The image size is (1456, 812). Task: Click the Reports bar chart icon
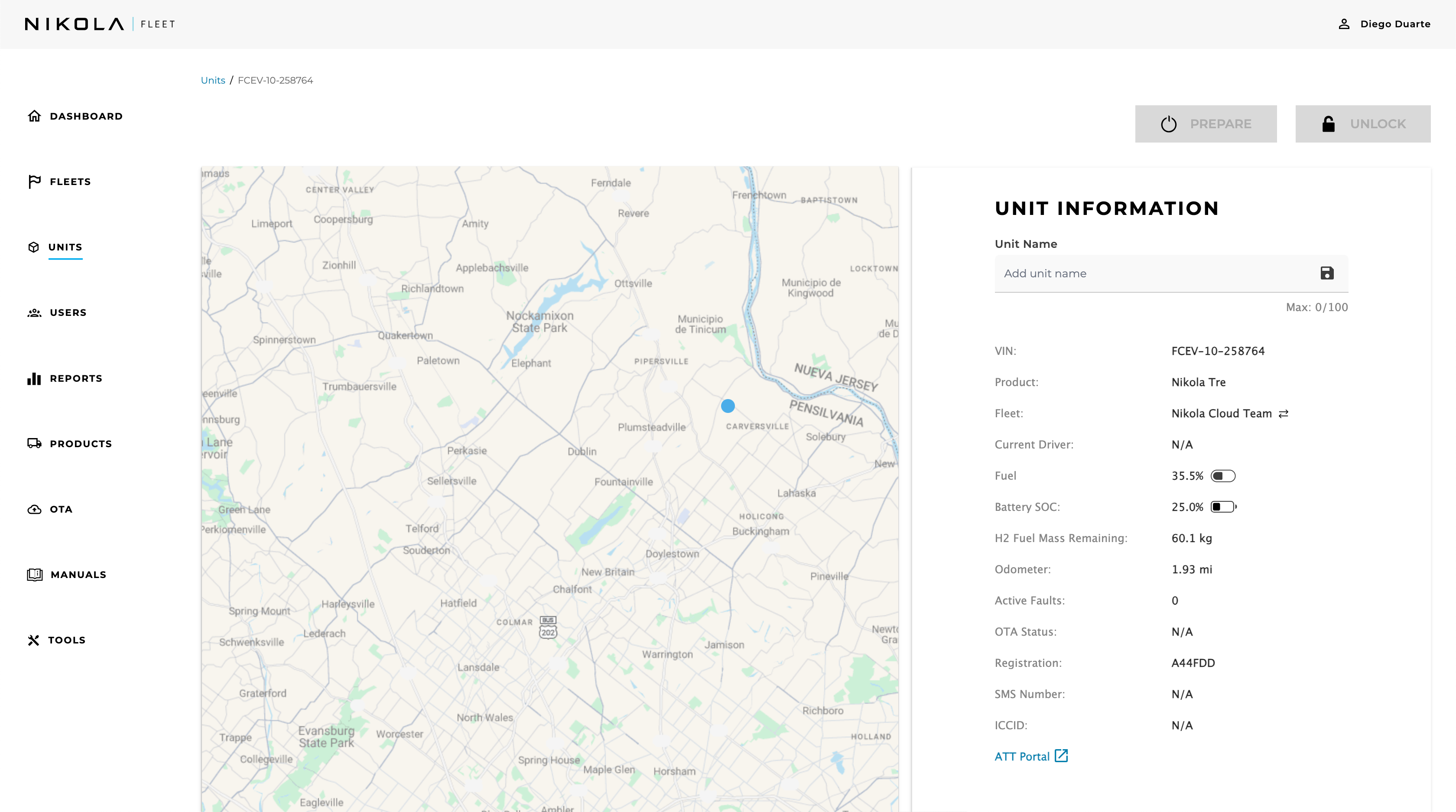pyautogui.click(x=34, y=378)
